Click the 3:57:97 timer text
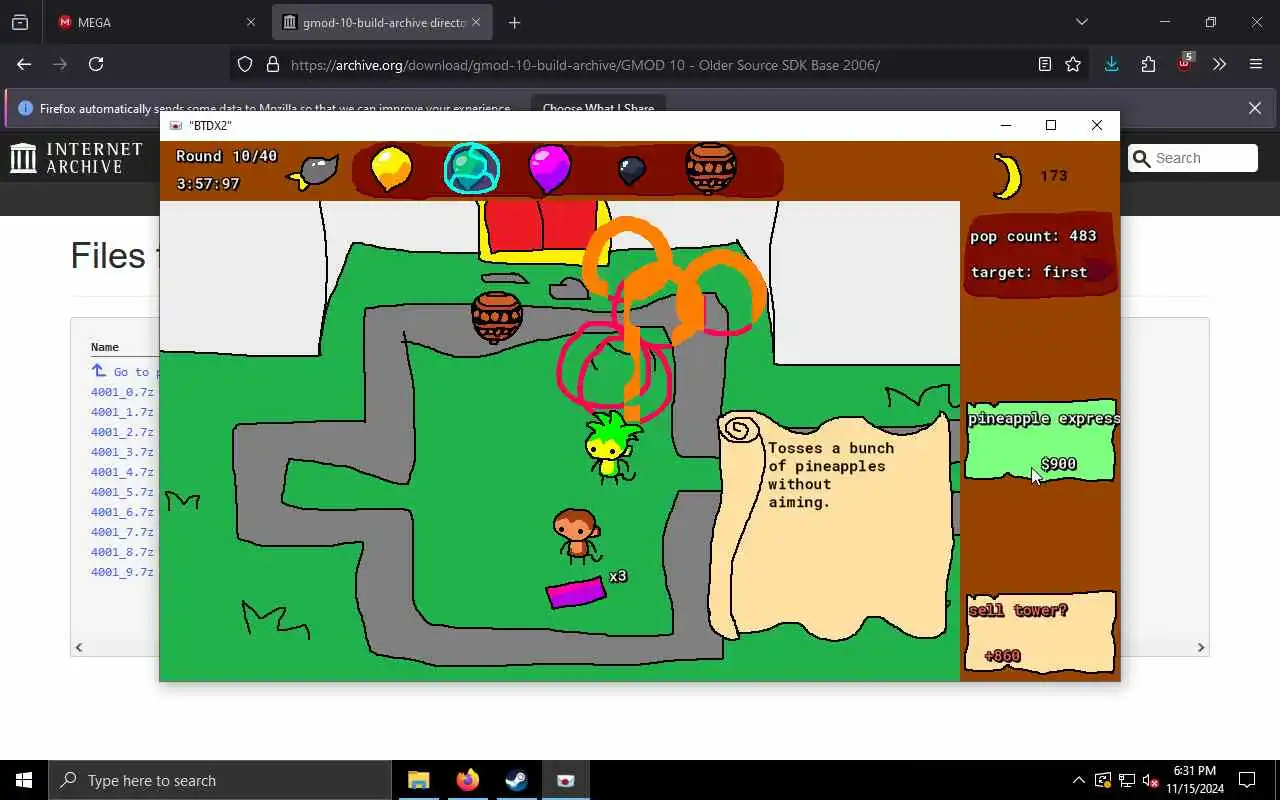This screenshot has width=1280, height=800. click(208, 184)
